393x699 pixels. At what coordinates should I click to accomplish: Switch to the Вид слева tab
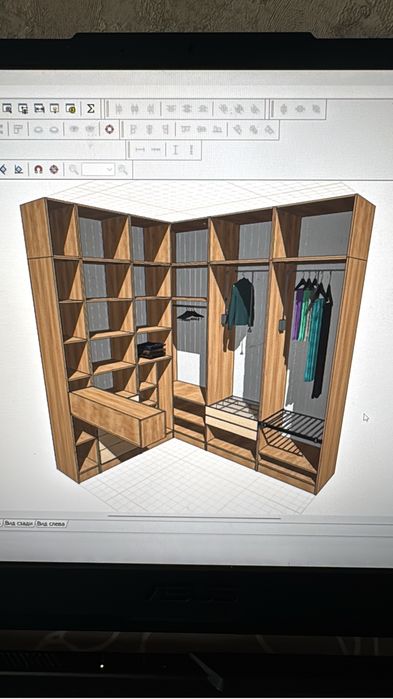[x=51, y=523]
